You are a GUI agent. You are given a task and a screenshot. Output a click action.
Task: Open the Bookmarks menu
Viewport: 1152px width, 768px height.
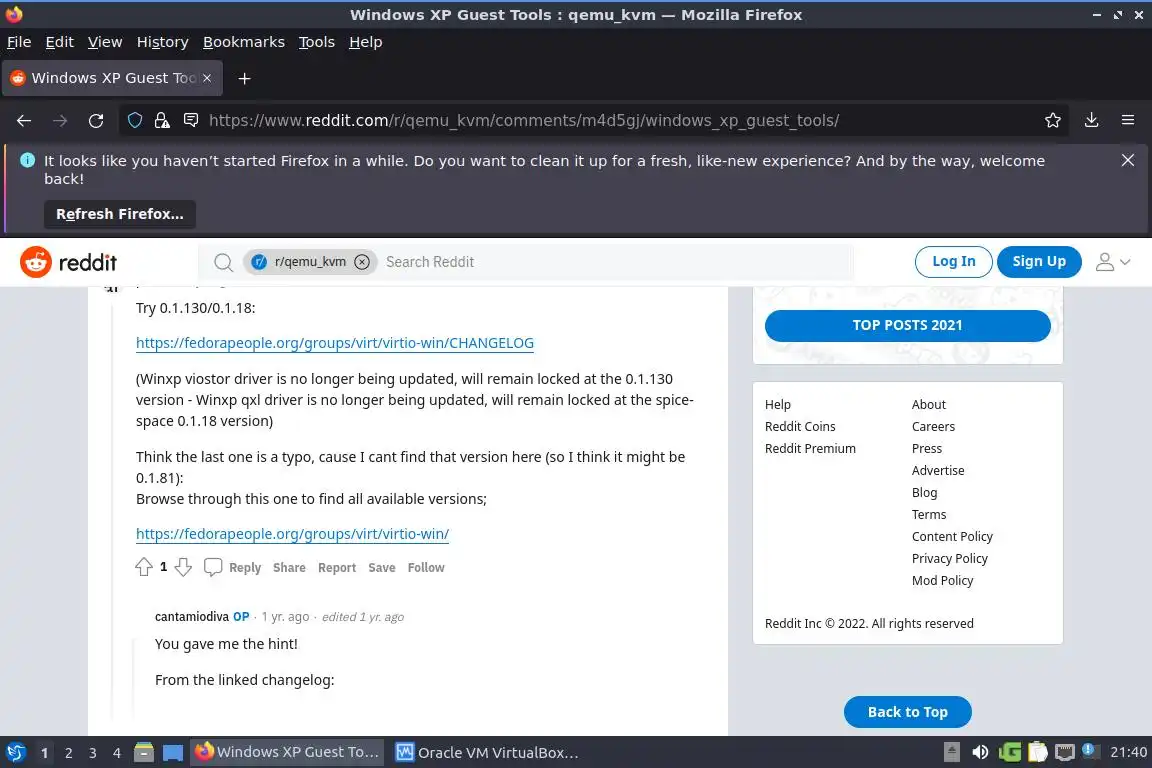(x=244, y=42)
